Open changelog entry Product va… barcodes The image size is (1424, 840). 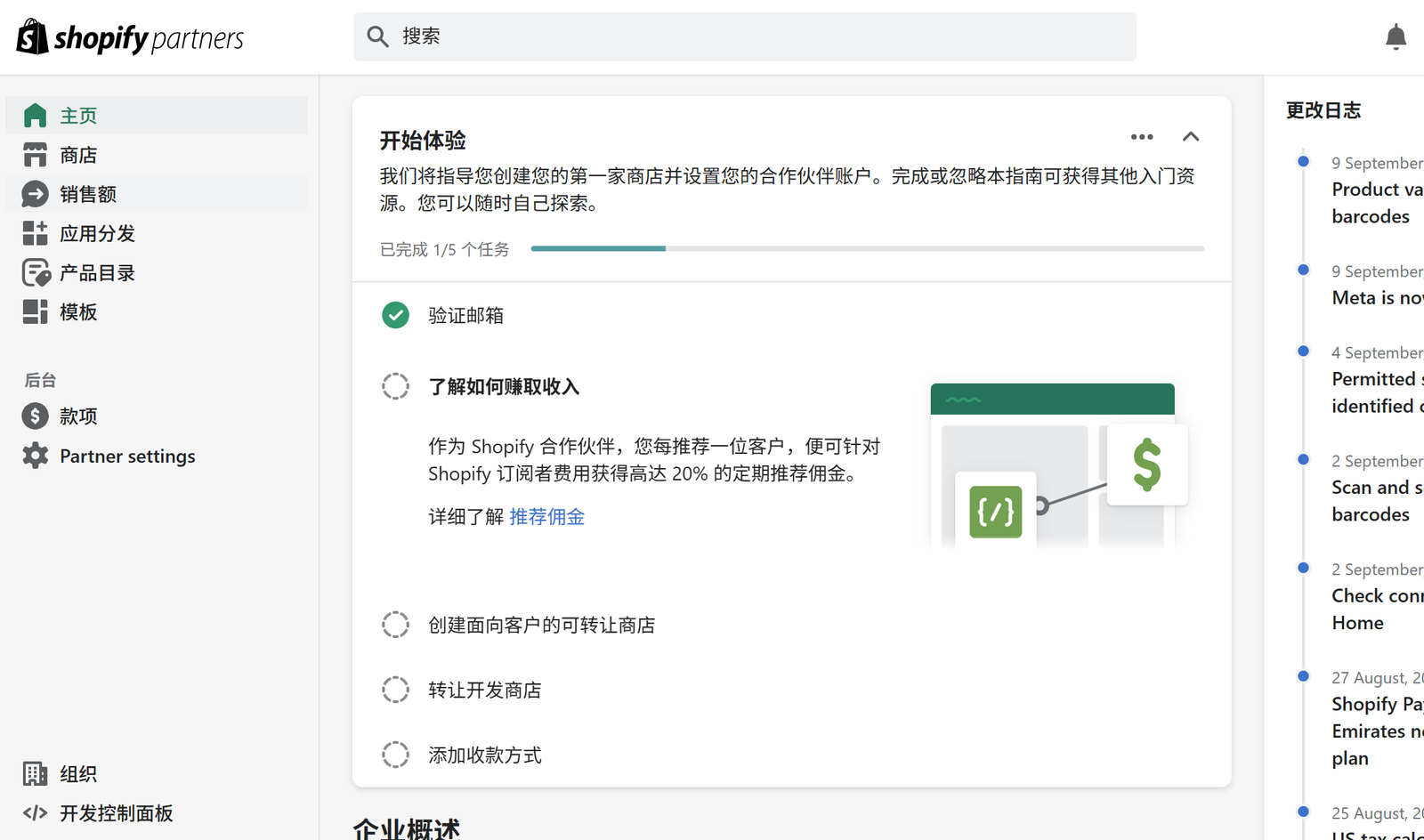tap(1377, 203)
